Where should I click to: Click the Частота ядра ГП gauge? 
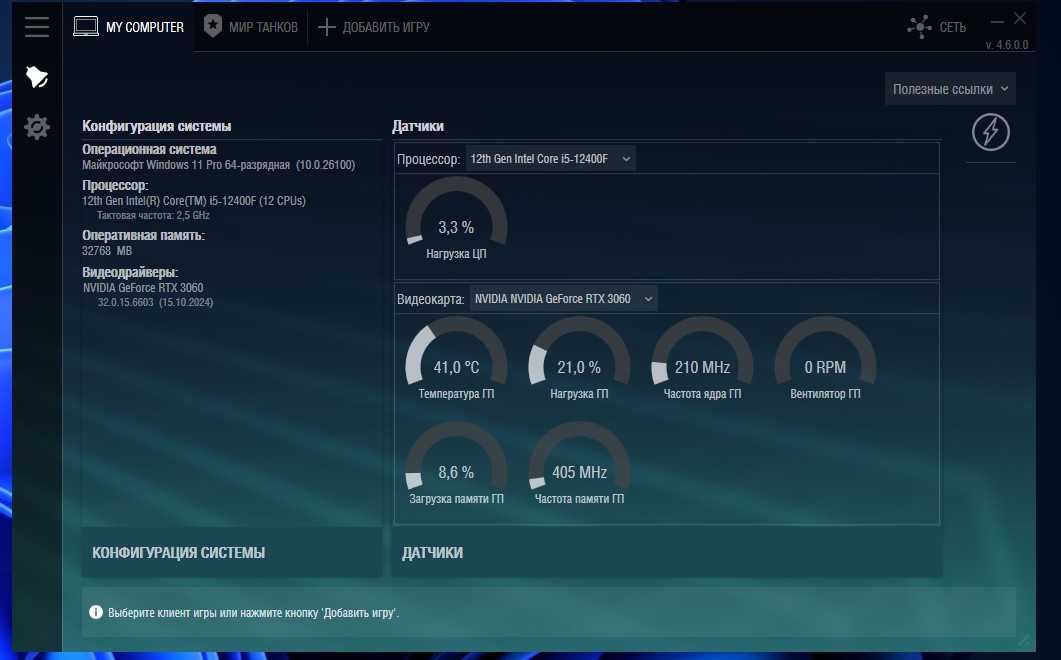(702, 359)
